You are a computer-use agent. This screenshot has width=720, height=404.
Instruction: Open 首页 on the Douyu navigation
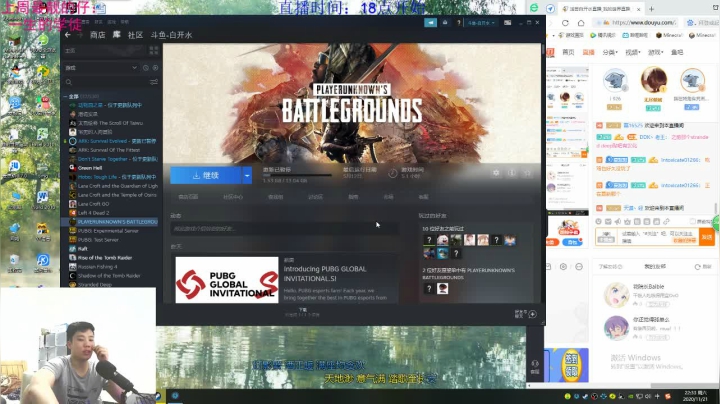568,52
